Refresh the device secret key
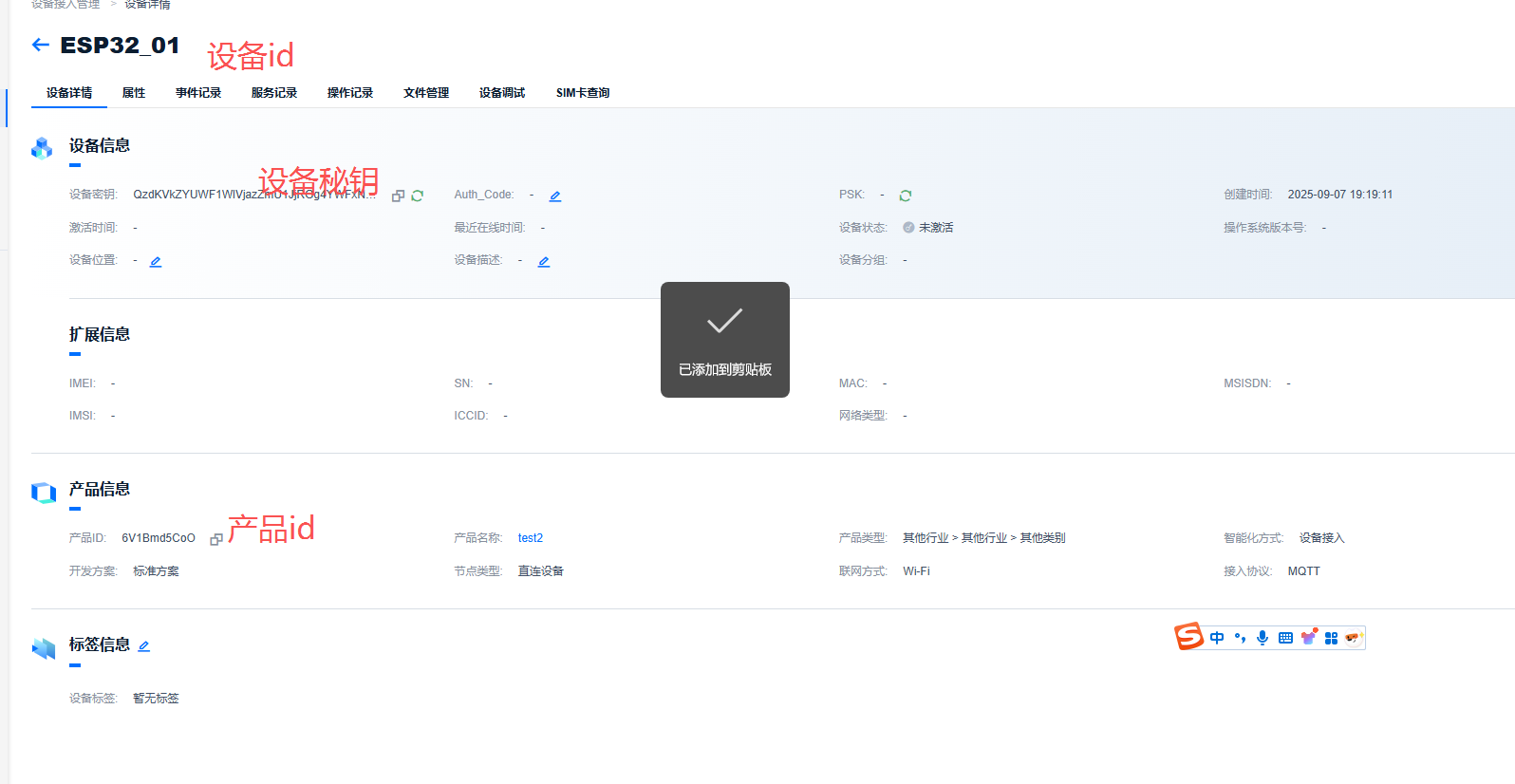The height and width of the screenshot is (784, 1515). coord(417,196)
